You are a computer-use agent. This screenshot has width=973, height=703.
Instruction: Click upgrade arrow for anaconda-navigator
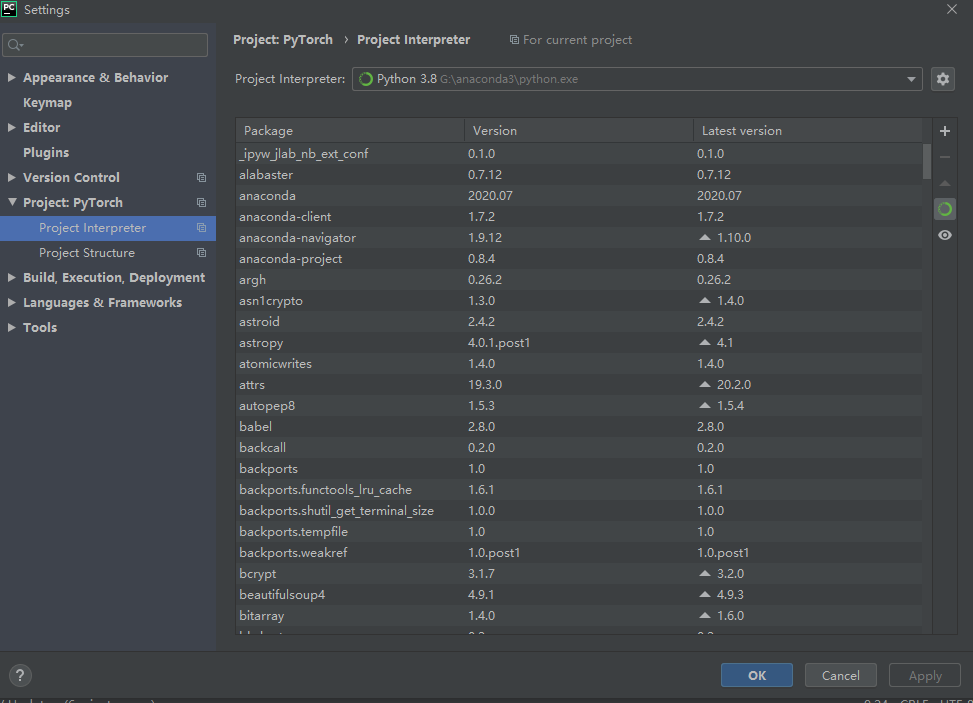[704, 238]
